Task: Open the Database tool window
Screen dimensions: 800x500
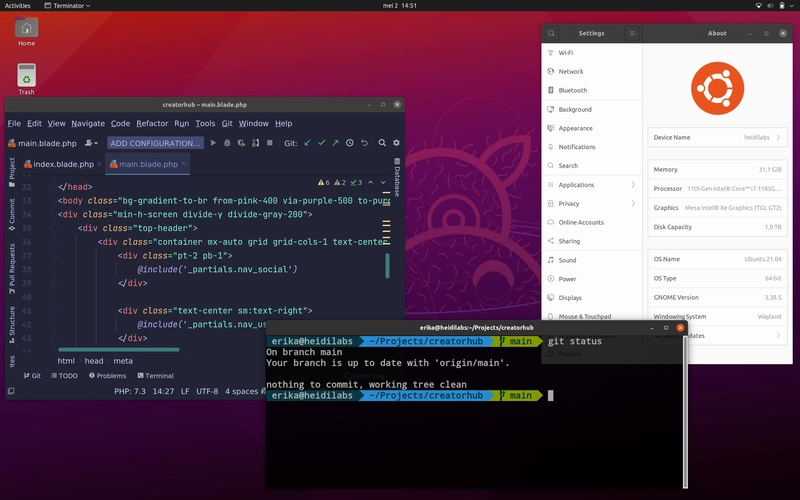Action: [397, 177]
